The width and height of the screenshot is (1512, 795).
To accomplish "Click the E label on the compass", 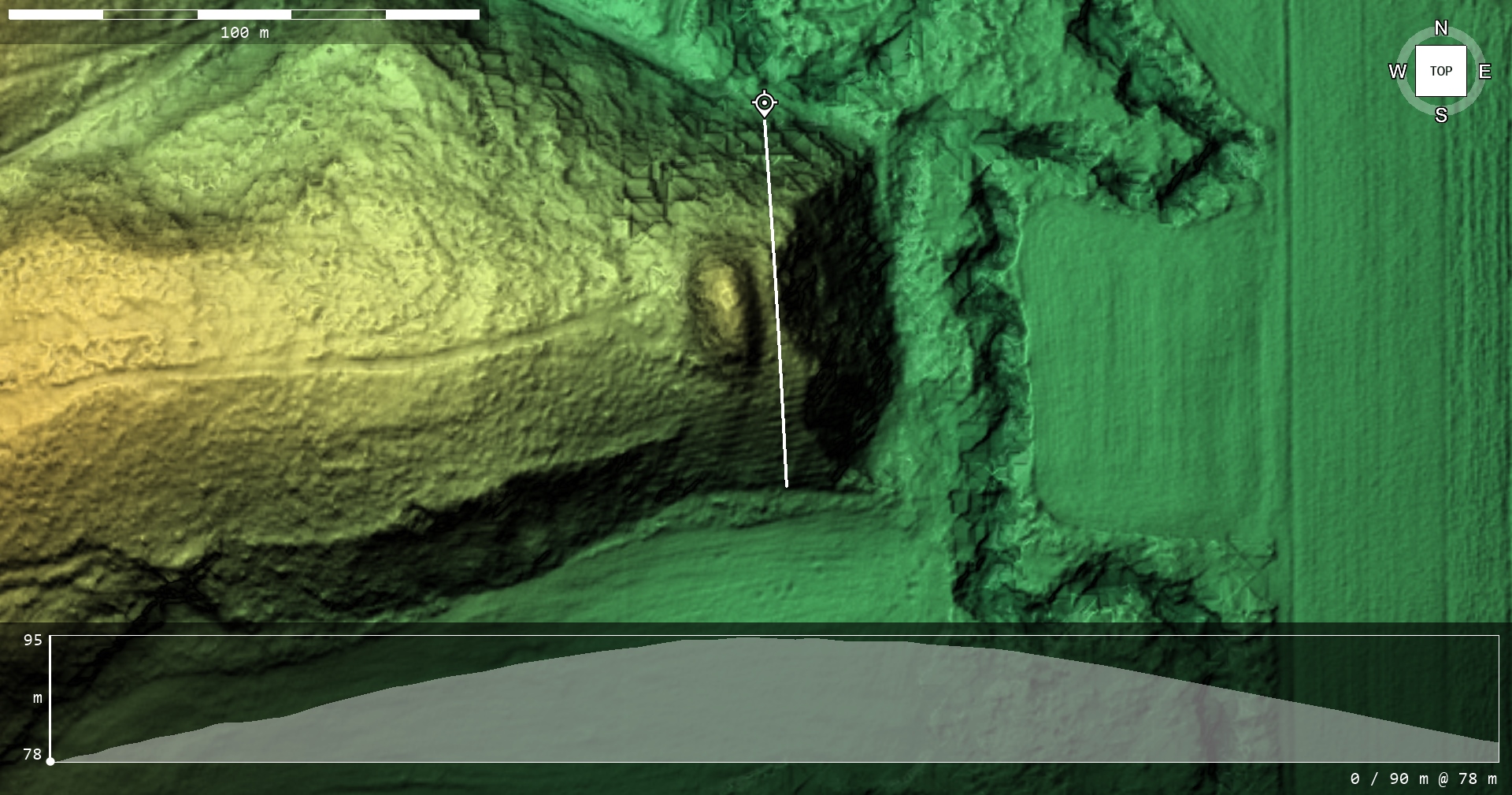I will (x=1484, y=72).
